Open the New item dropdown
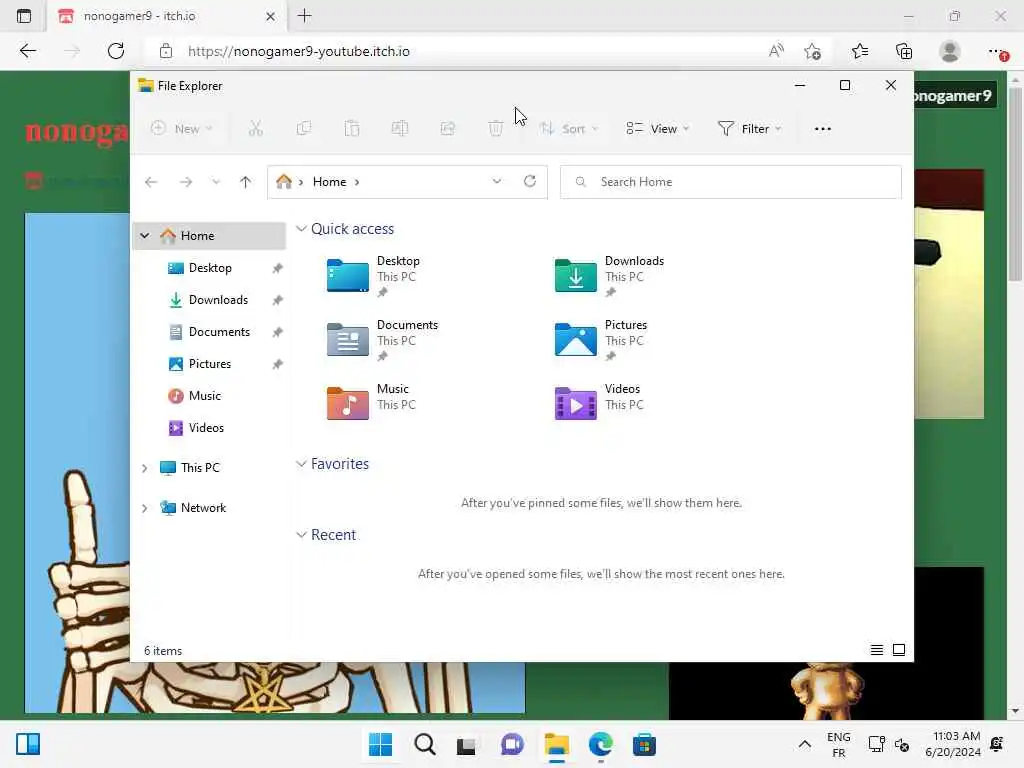 182,129
